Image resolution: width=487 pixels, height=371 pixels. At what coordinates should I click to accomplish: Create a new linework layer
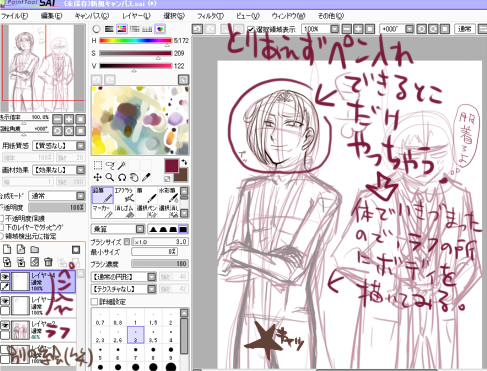click(x=21, y=249)
